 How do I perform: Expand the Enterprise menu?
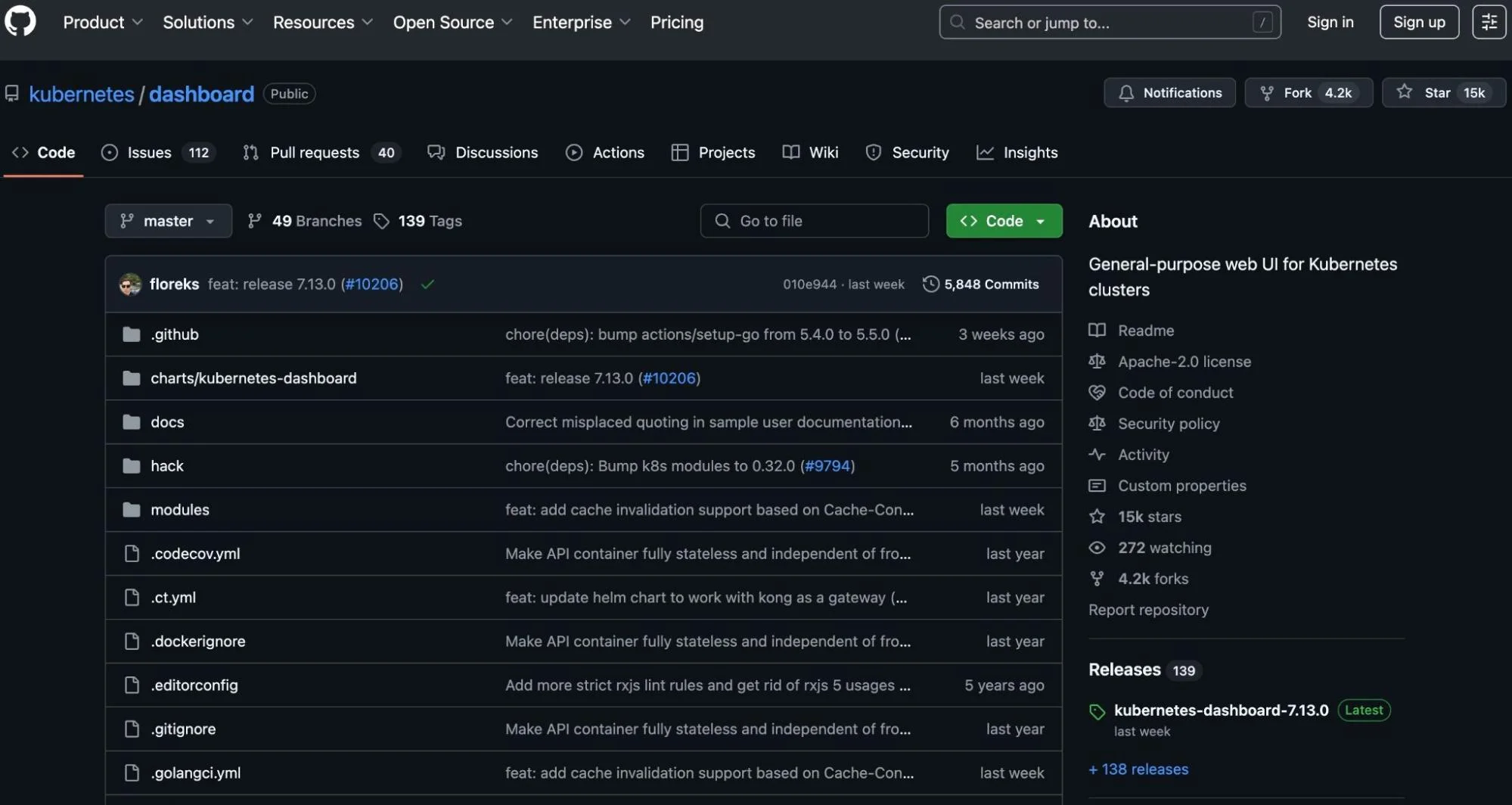[x=581, y=23]
